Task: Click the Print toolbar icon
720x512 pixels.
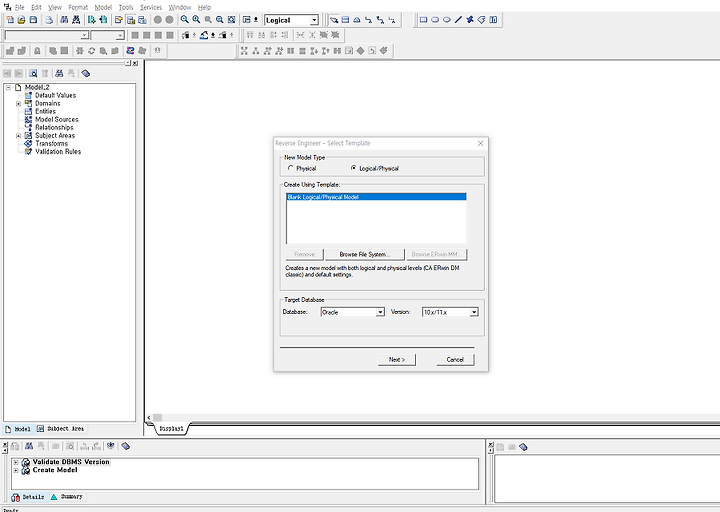Action: click(49, 20)
